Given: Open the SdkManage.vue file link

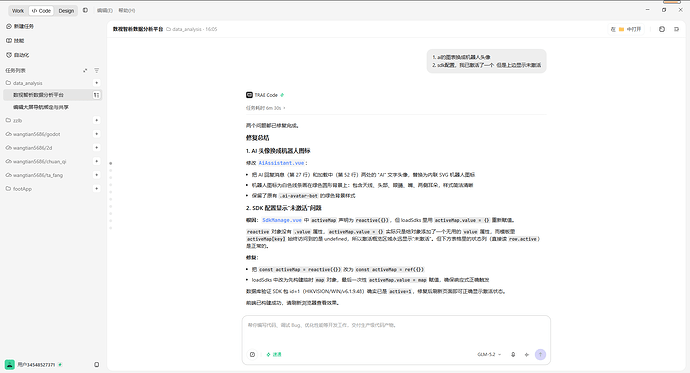Looking at the screenshot, I should [x=282, y=220].
